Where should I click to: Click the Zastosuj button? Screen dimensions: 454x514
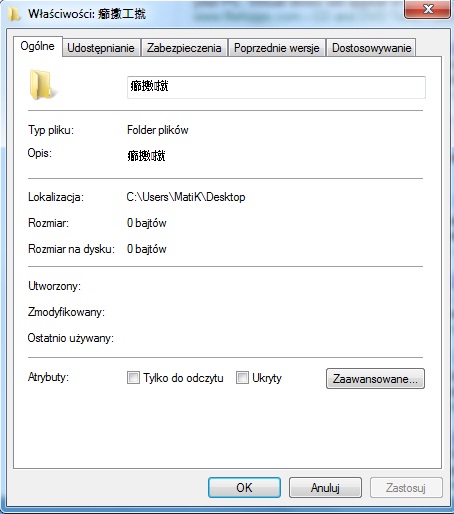406,488
